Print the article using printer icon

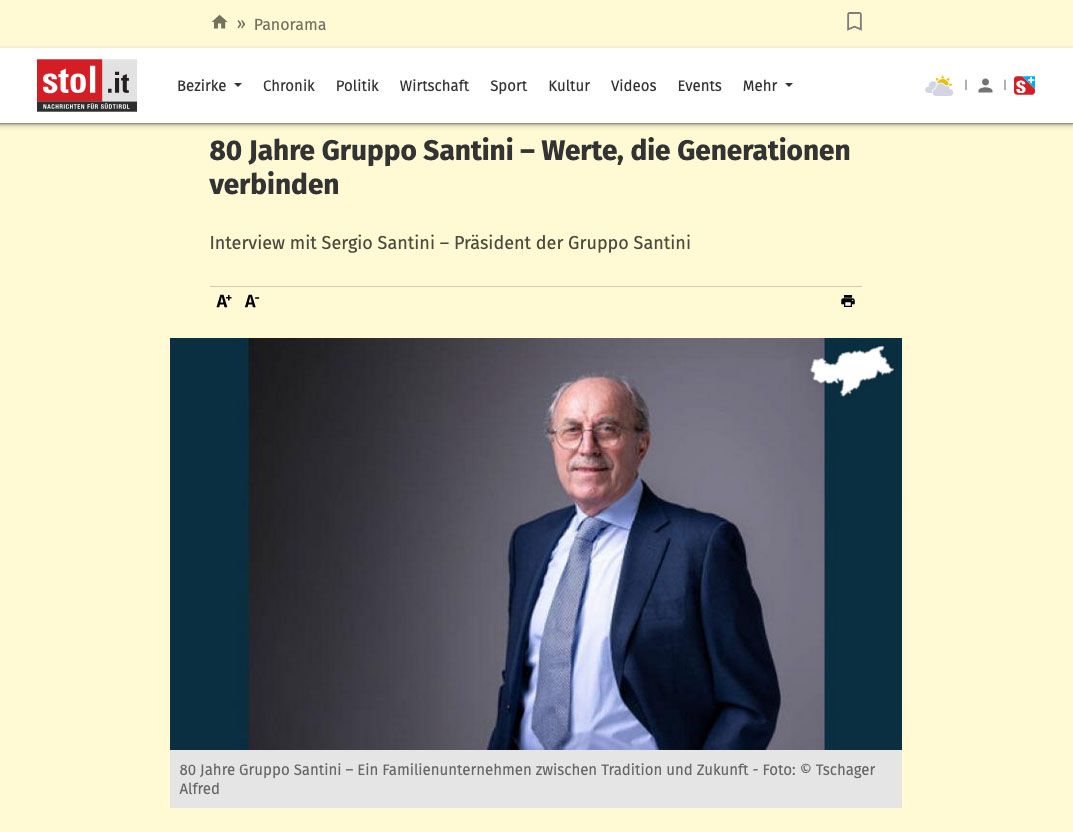[x=848, y=301]
